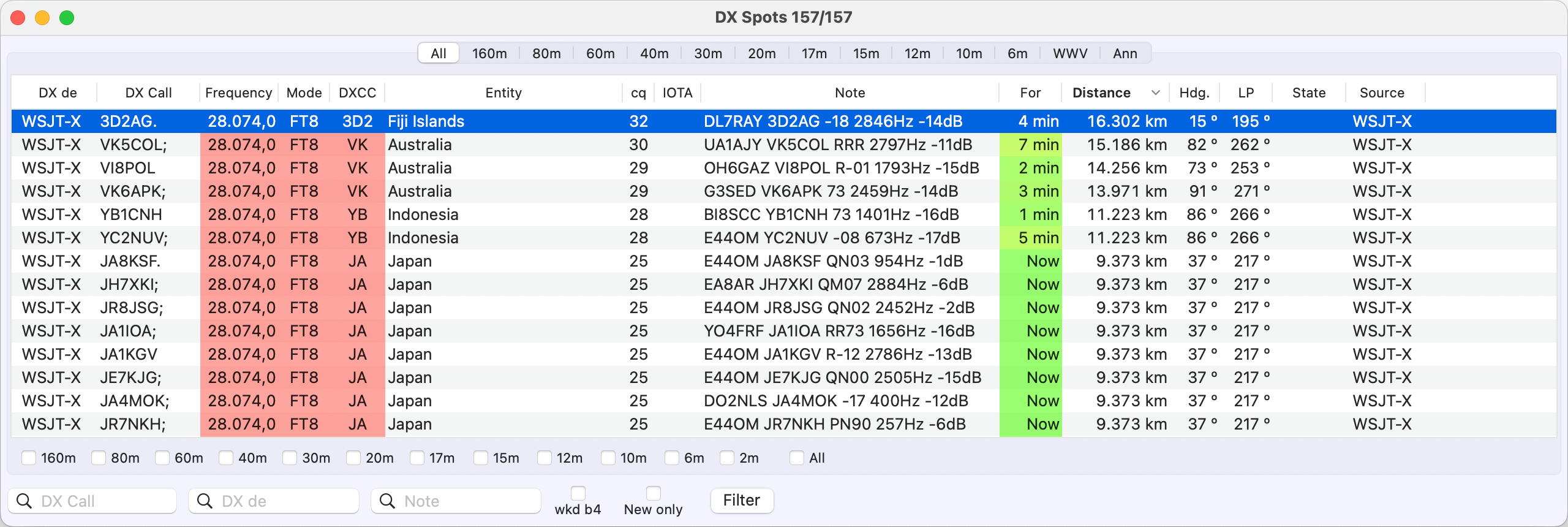
Task: Sort by the Distance column header
Action: [1101, 93]
